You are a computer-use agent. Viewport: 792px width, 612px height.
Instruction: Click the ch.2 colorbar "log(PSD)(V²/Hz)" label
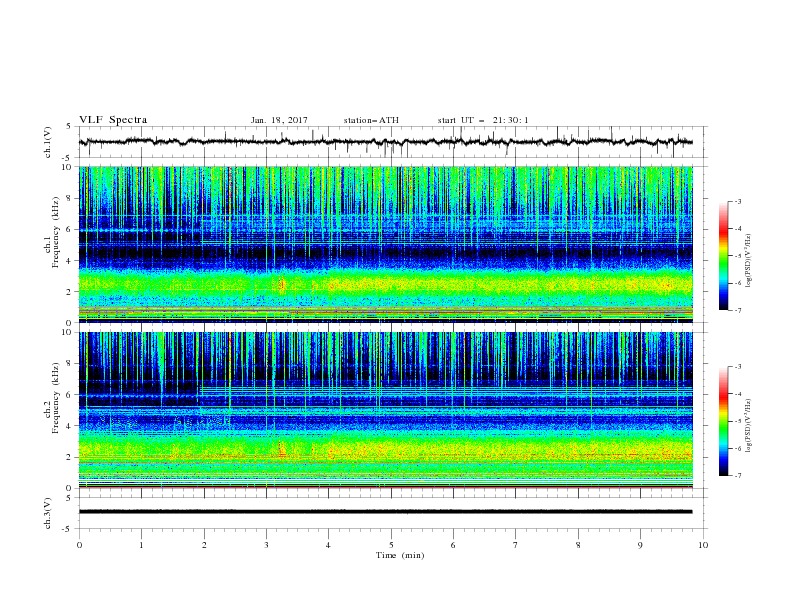tap(749, 426)
